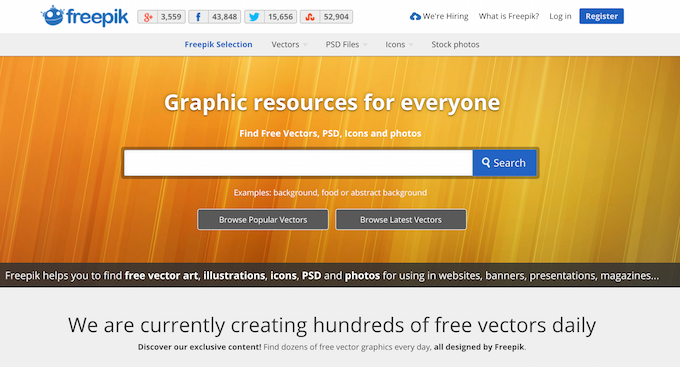The height and width of the screenshot is (367, 680).
Task: Expand the Vectors dropdown arrow
Action: coord(305,45)
